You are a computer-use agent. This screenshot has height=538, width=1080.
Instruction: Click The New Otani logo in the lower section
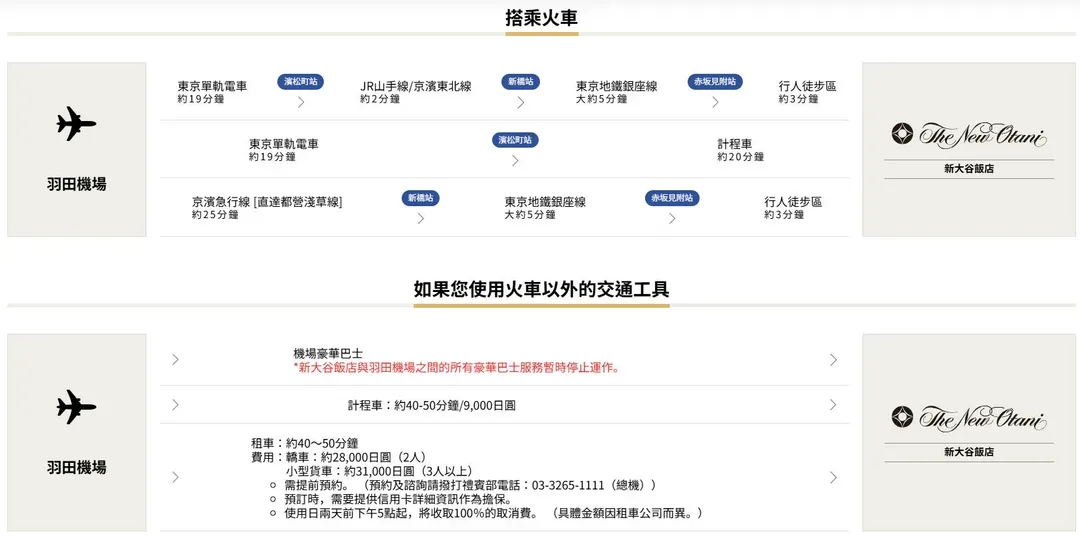(968, 418)
